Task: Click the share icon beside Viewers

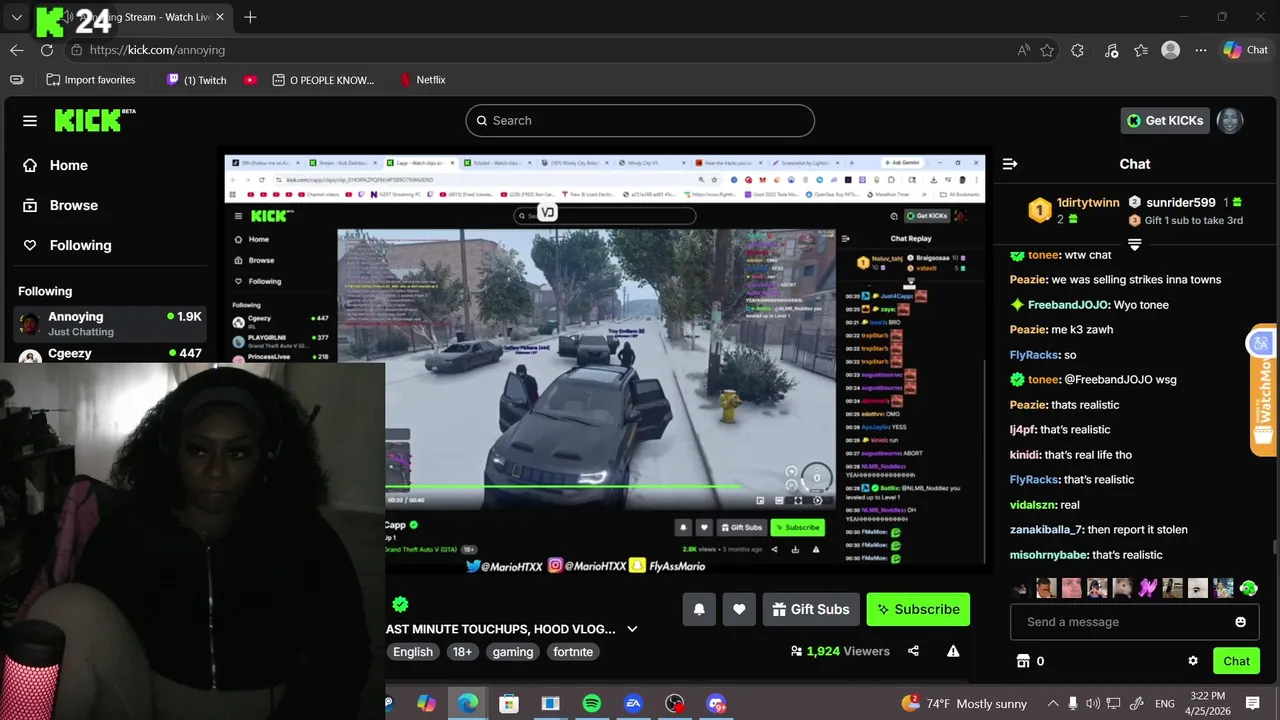Action: point(913,651)
